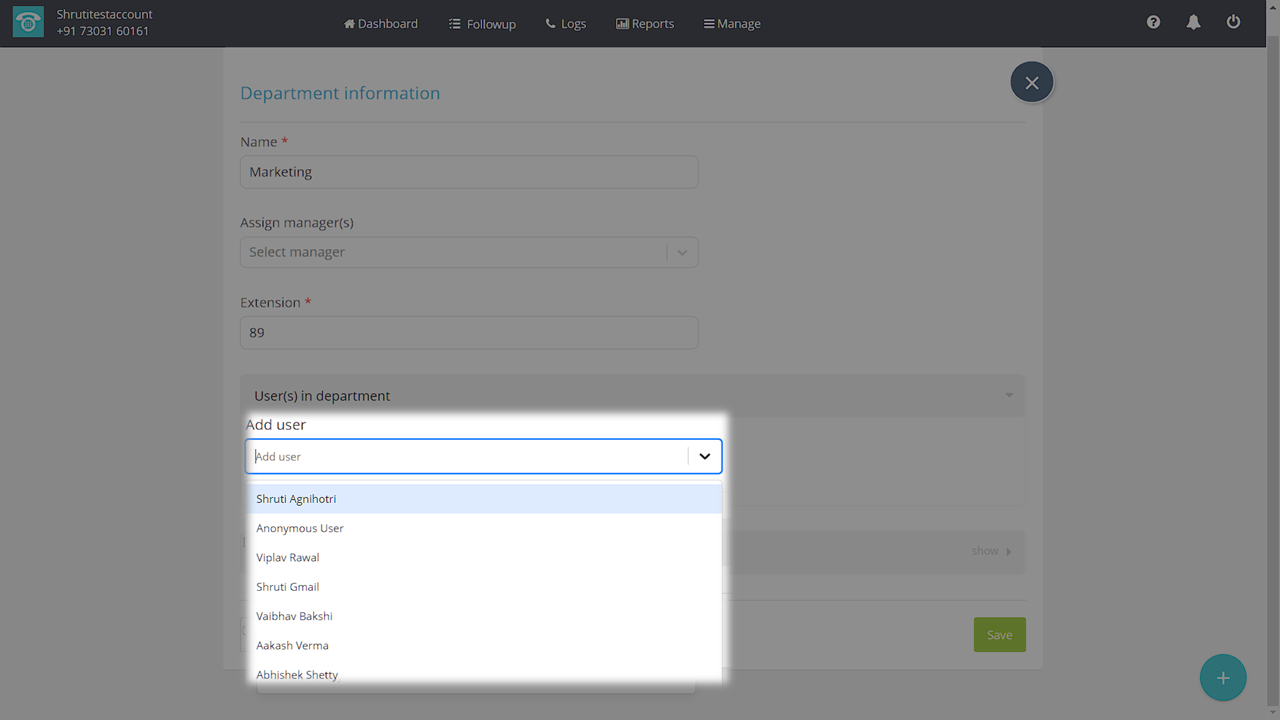Open the Logs menu item
The width and height of the screenshot is (1280, 720).
click(566, 23)
